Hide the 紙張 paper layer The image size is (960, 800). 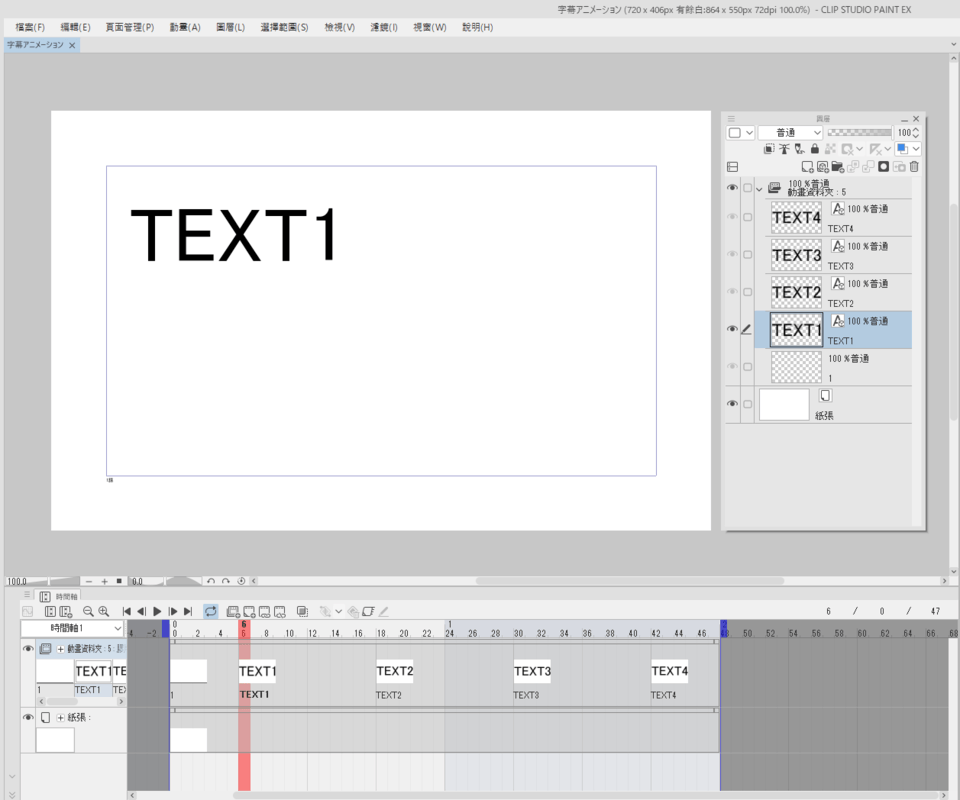pyautogui.click(x=732, y=404)
